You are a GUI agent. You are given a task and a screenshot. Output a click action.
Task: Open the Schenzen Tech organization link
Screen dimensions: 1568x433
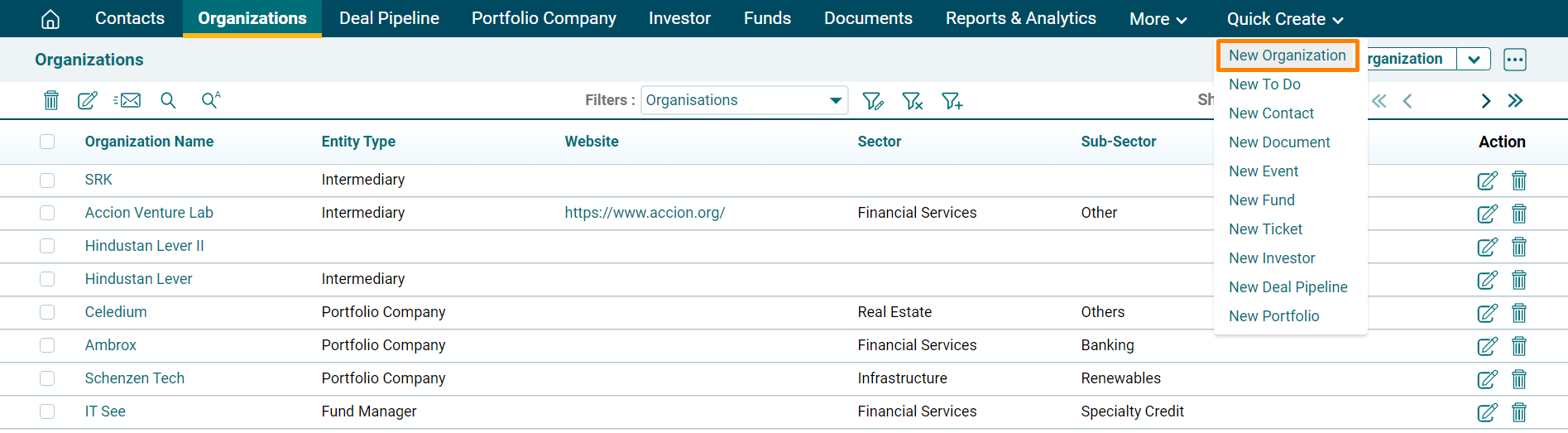135,378
